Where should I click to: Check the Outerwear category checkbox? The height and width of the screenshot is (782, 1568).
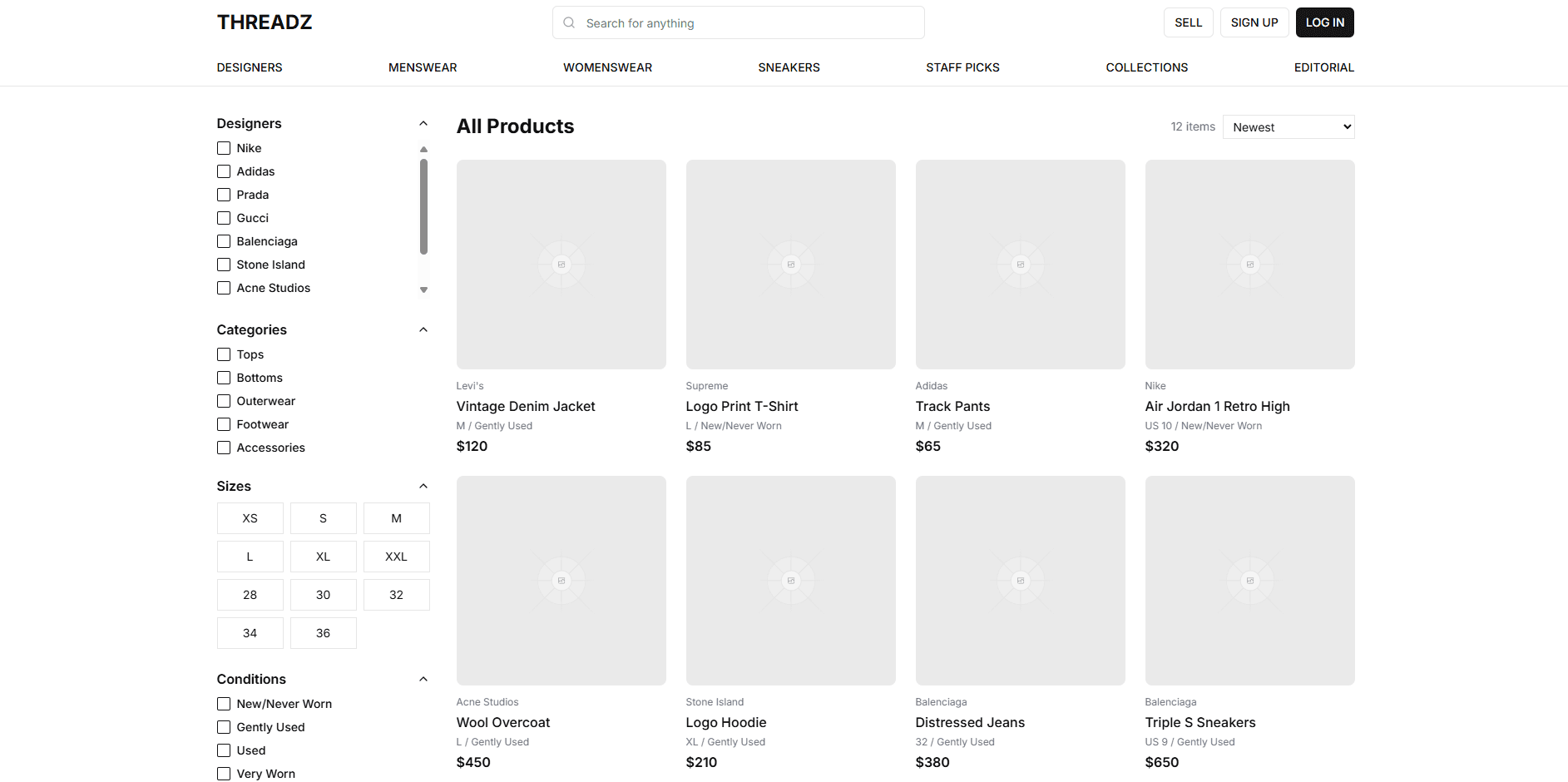224,401
